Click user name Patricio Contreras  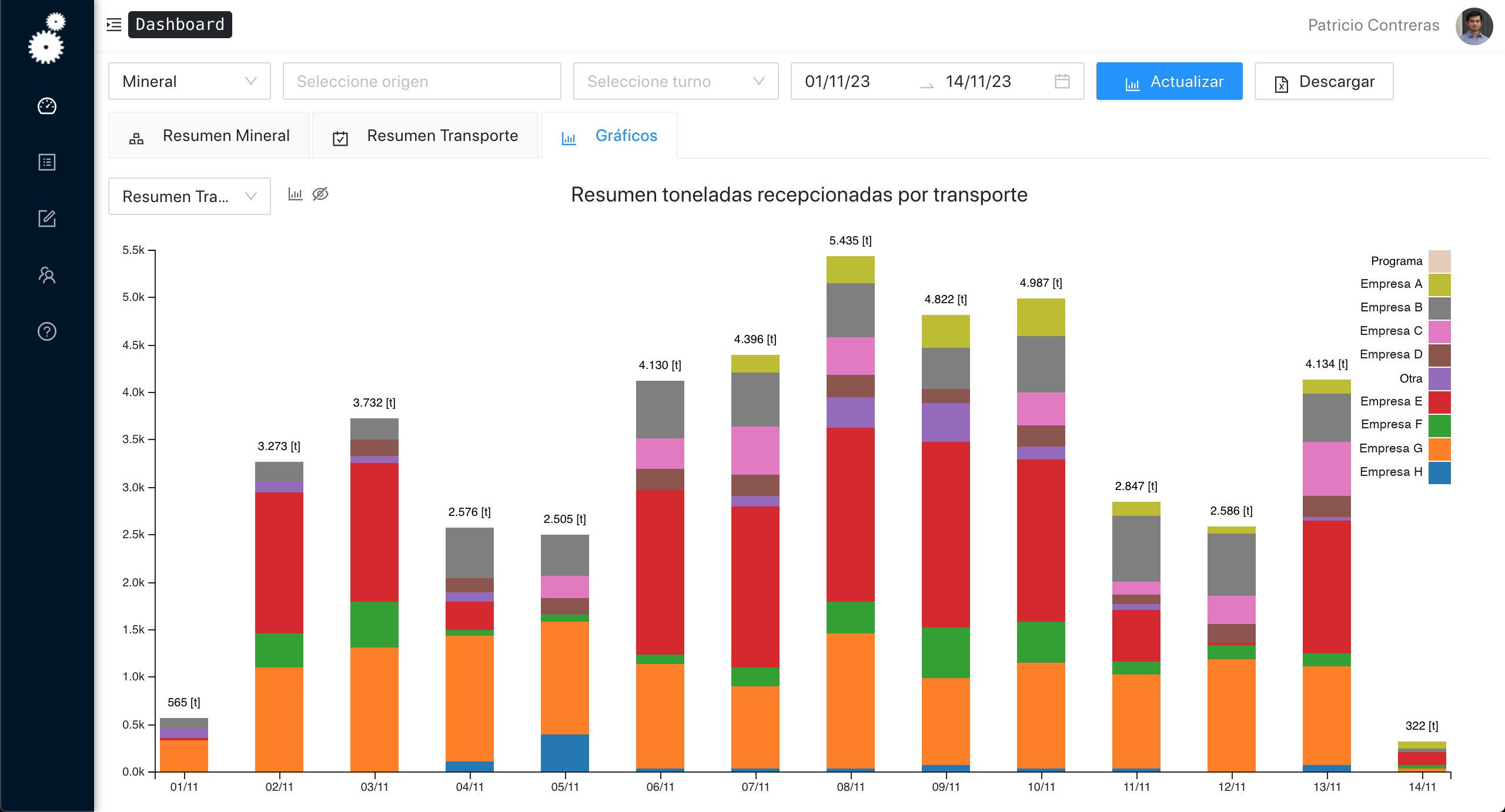(x=1373, y=25)
